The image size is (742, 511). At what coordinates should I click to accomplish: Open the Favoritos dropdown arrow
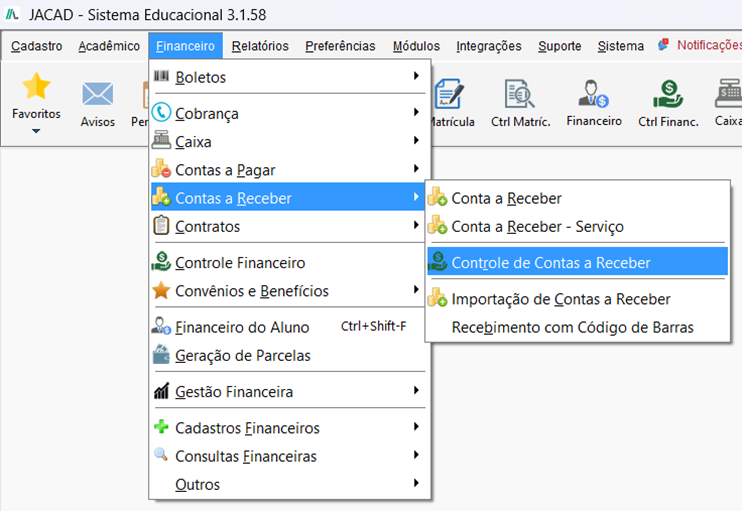pyautogui.click(x=36, y=131)
